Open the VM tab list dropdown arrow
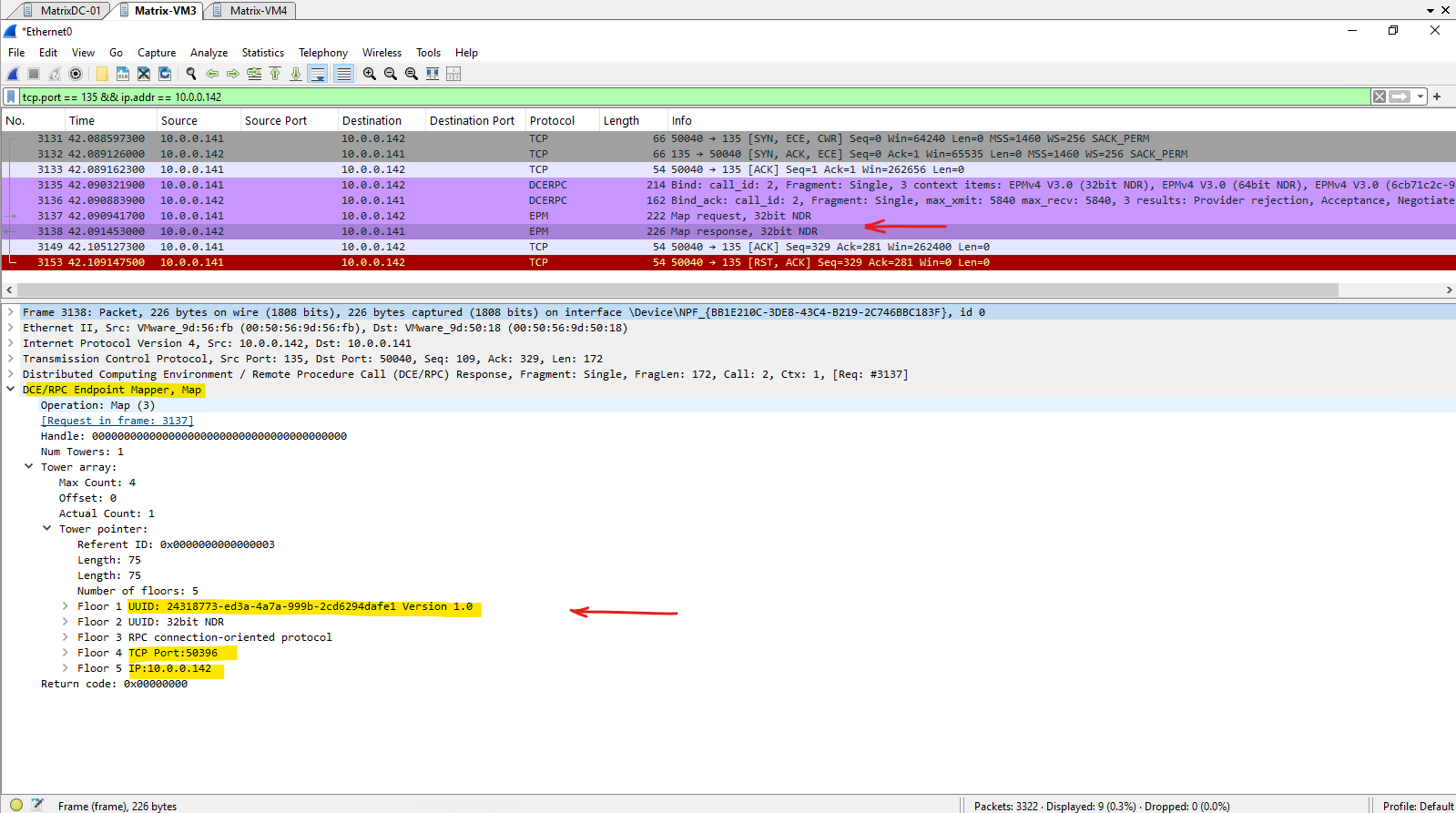Image resolution: width=1456 pixels, height=813 pixels. [1431, 10]
